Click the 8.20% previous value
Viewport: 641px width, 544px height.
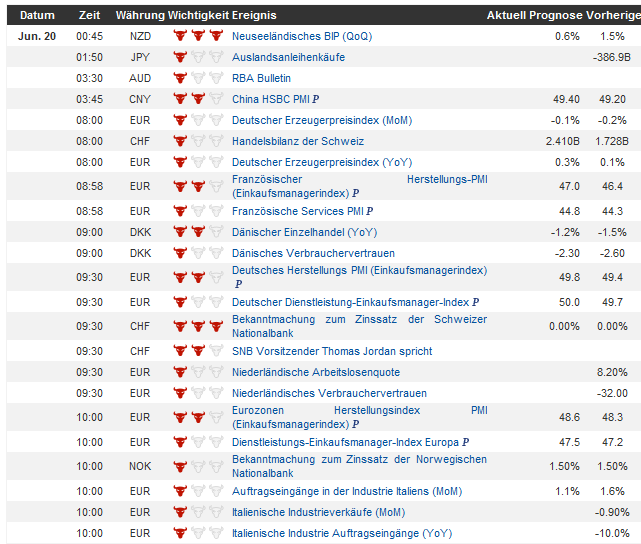point(612,372)
